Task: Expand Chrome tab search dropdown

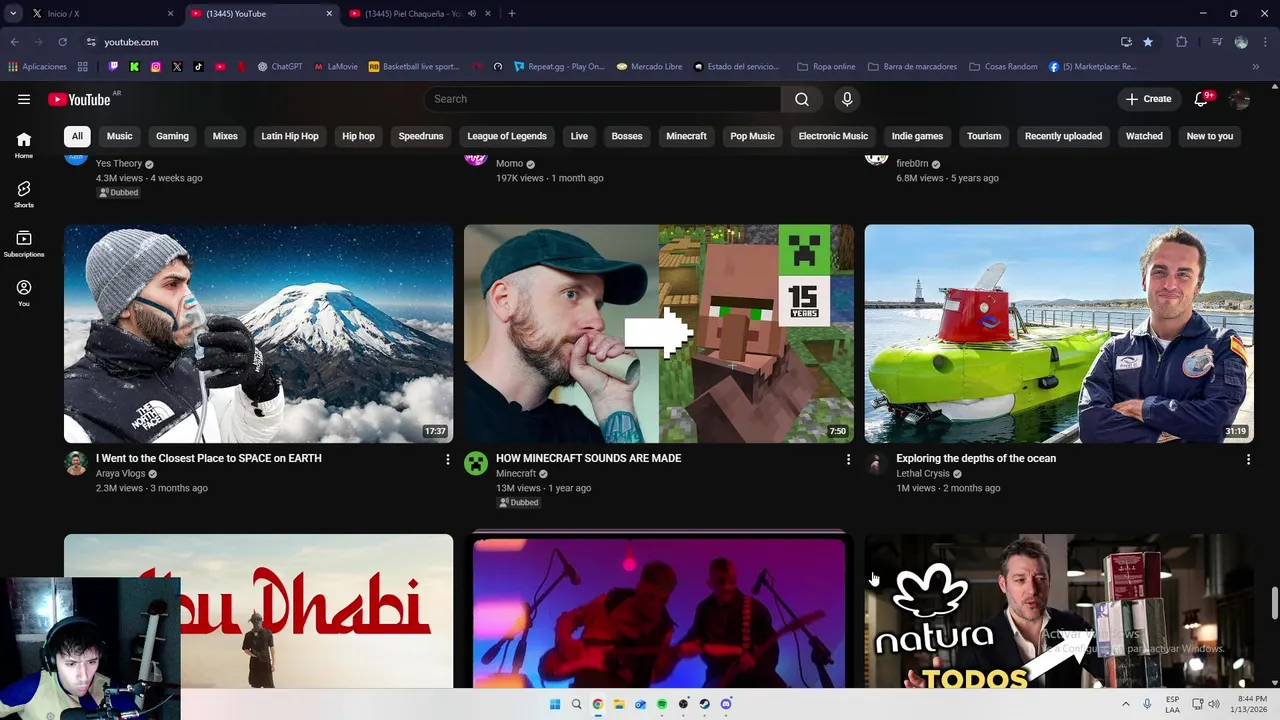Action: click(x=13, y=13)
